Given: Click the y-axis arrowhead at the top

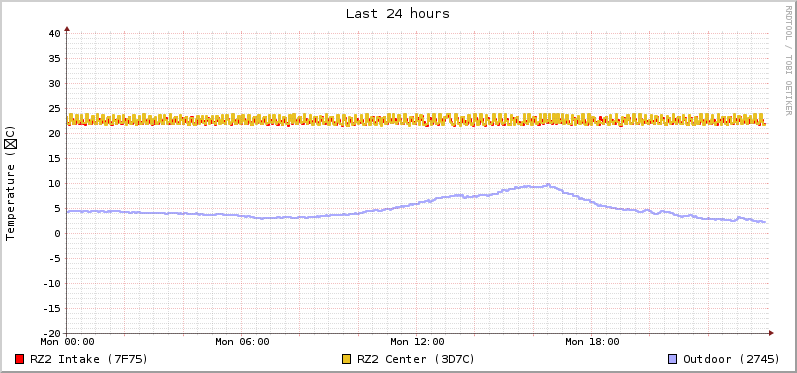Looking at the screenshot, I should (67, 29).
